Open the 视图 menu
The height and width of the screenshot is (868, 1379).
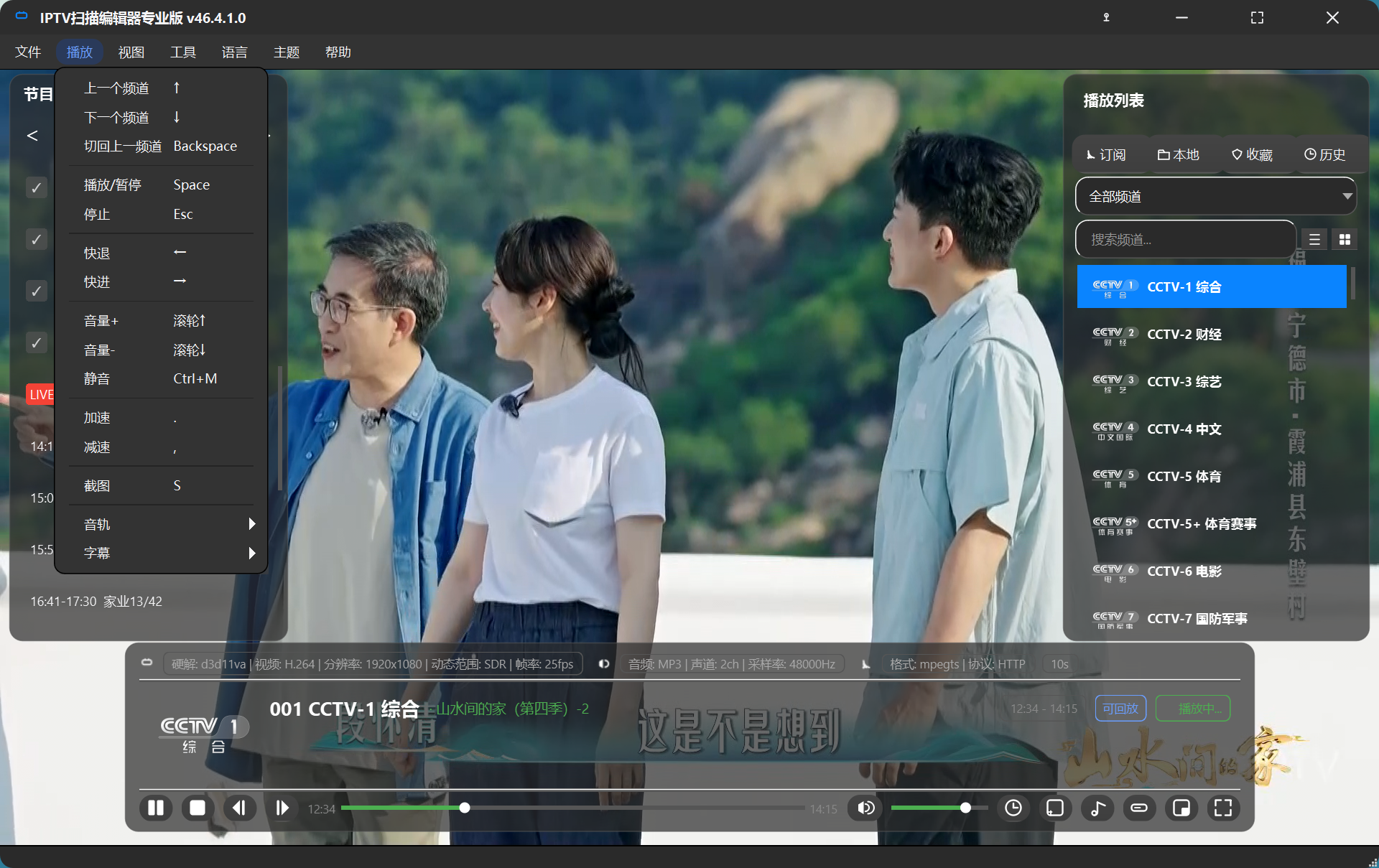coord(131,52)
